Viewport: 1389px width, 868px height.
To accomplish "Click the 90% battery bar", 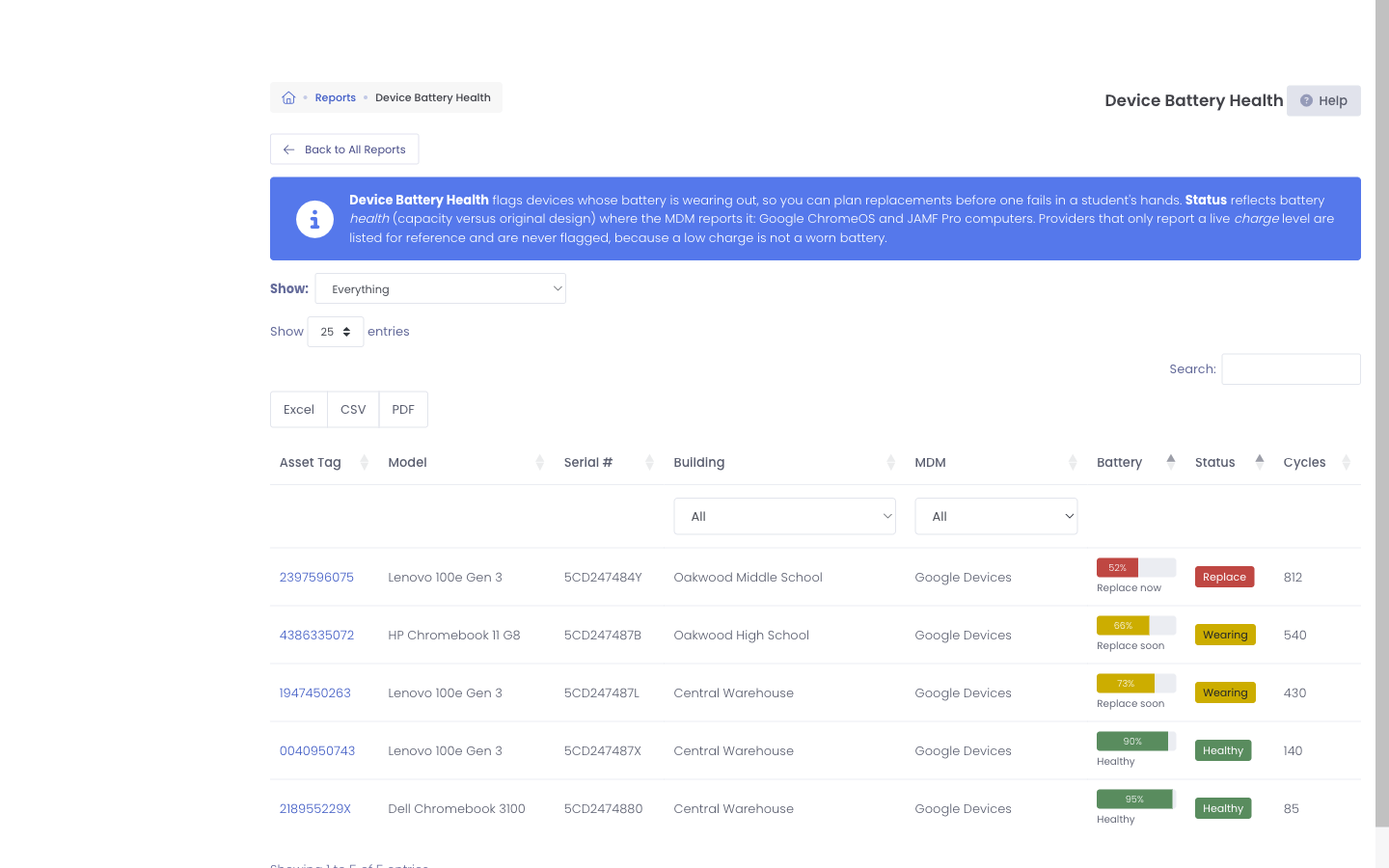I will [1136, 742].
